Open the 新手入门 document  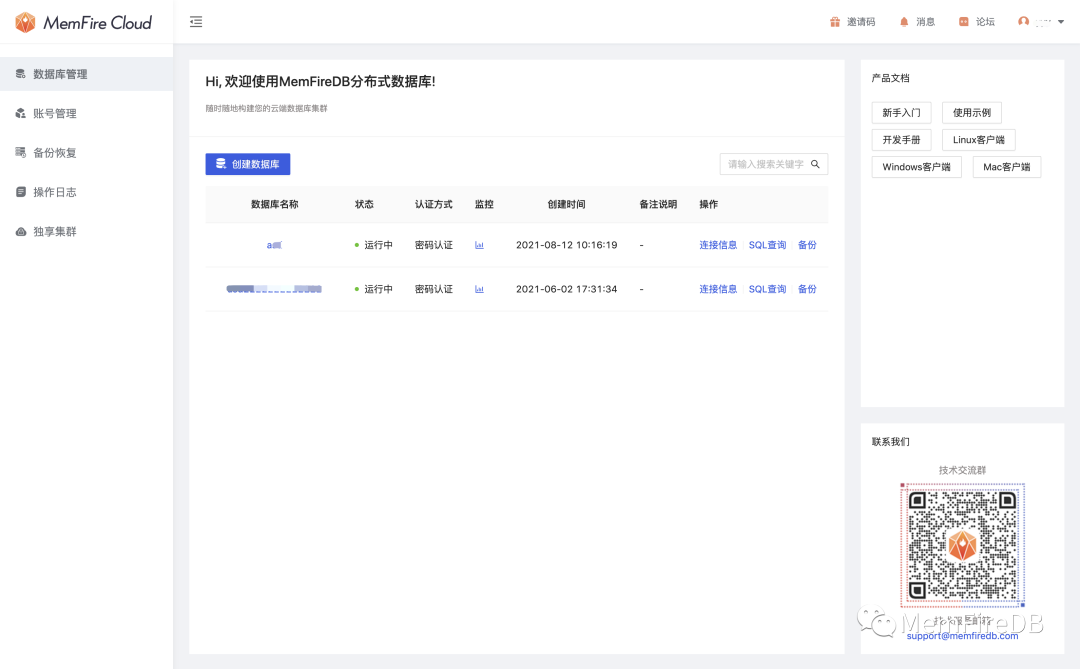pyautogui.click(x=902, y=112)
